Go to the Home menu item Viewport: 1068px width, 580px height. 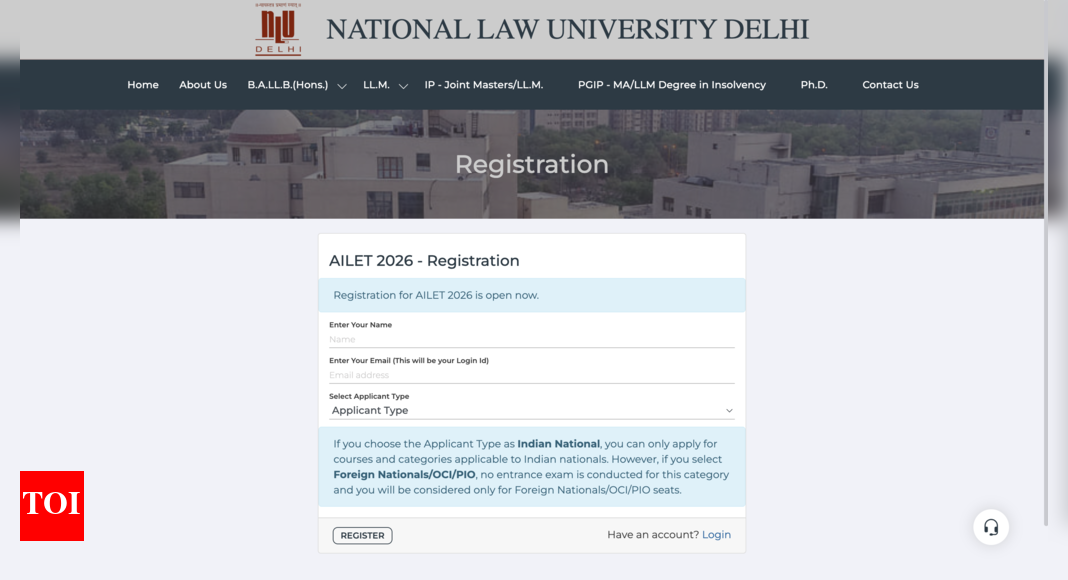pos(143,85)
